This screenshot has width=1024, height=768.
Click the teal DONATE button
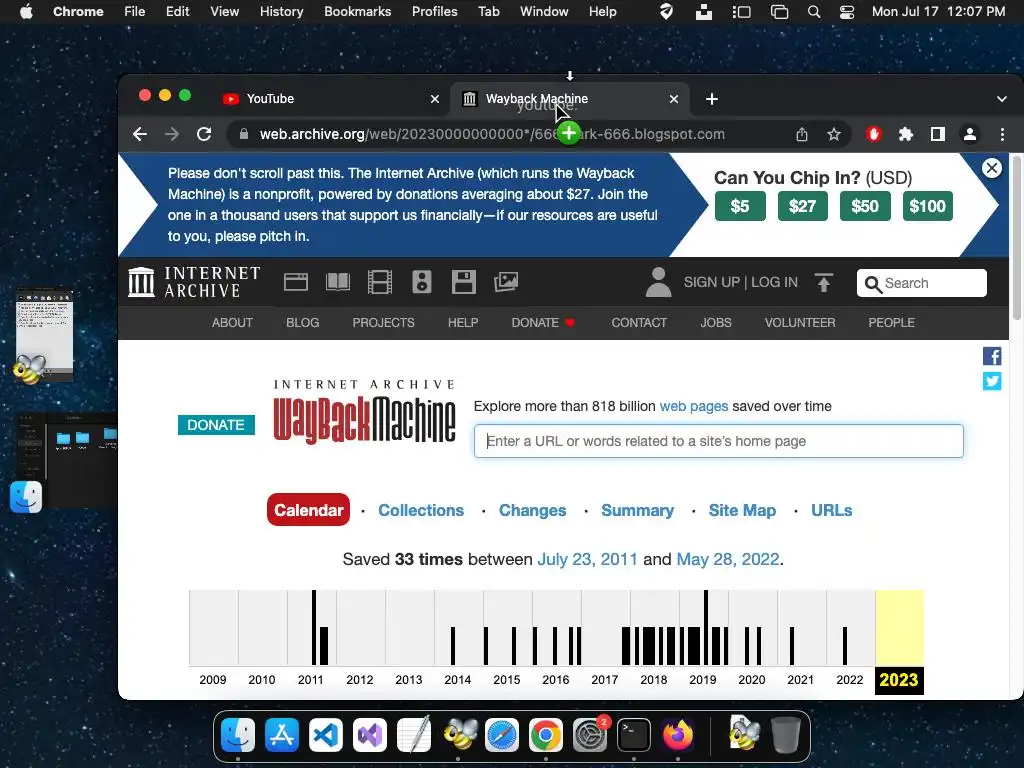point(216,424)
